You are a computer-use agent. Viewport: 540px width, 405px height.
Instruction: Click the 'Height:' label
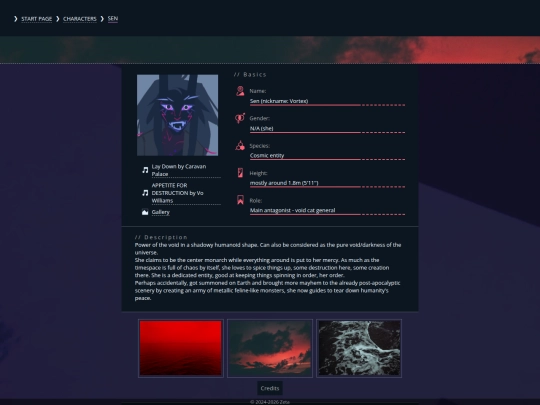258,173
